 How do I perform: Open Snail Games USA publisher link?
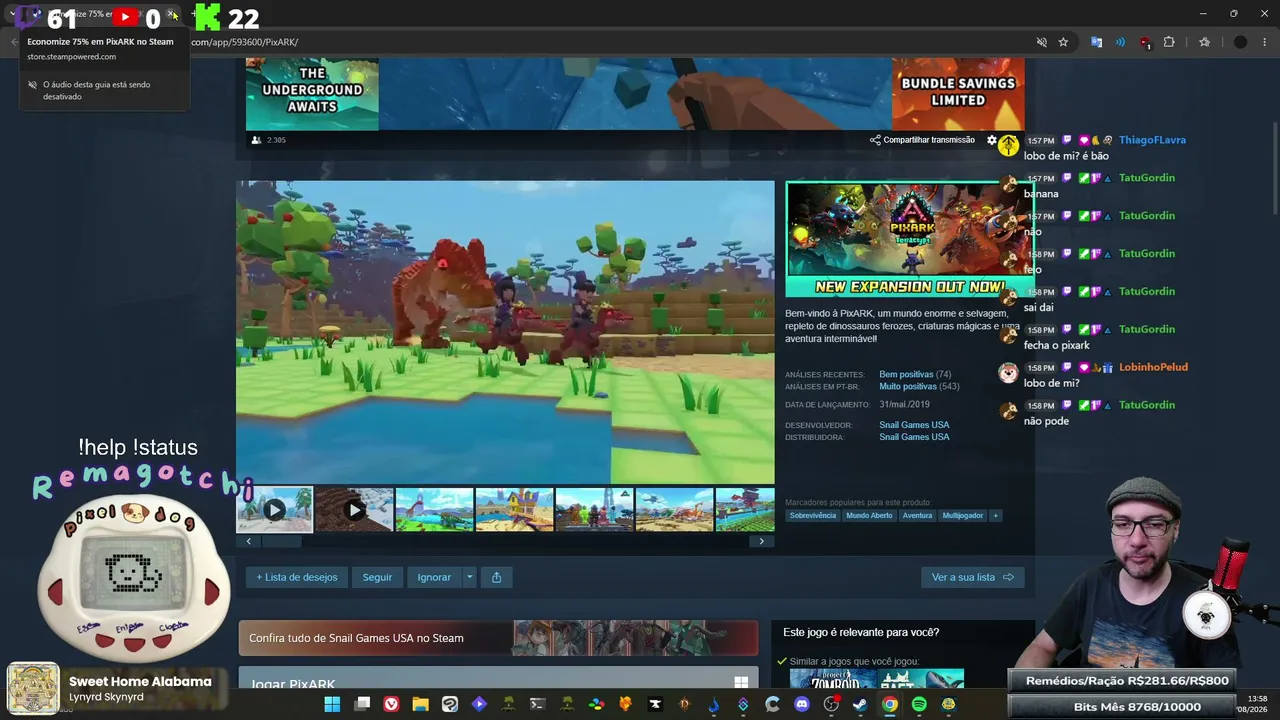914,437
